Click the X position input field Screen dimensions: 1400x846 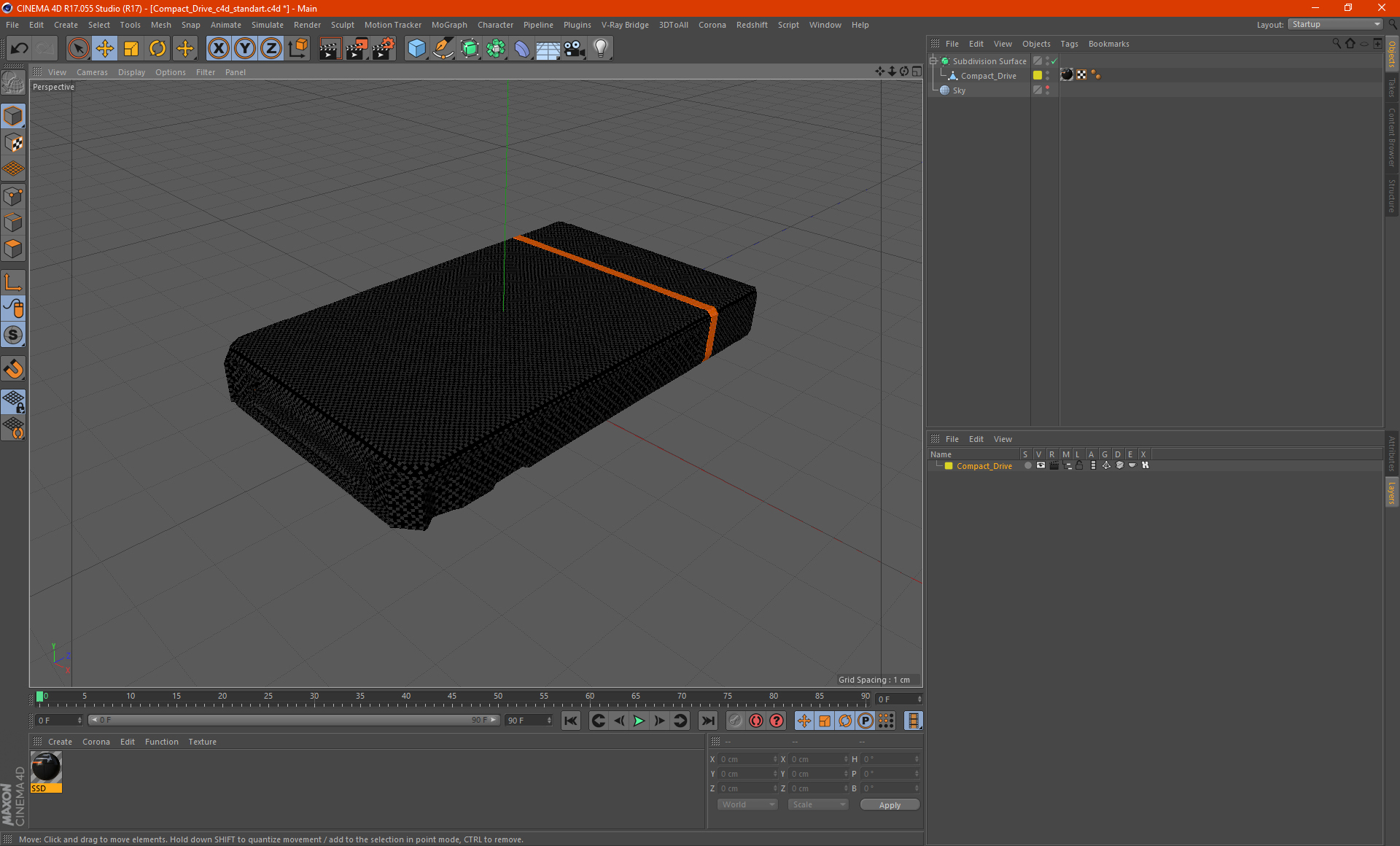748,759
